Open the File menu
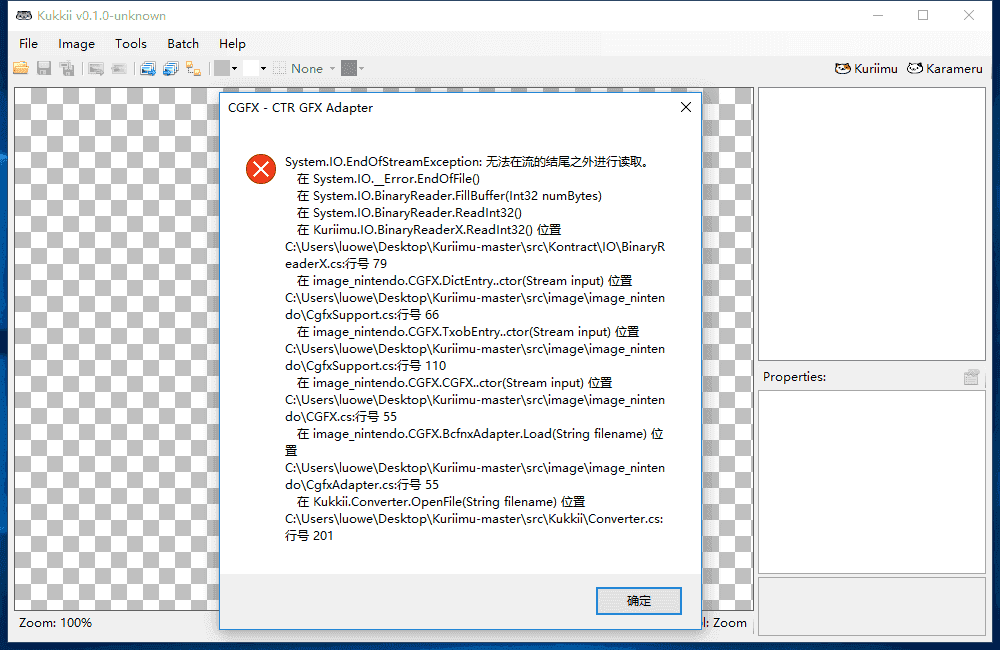The height and width of the screenshot is (650, 1000). coord(29,43)
